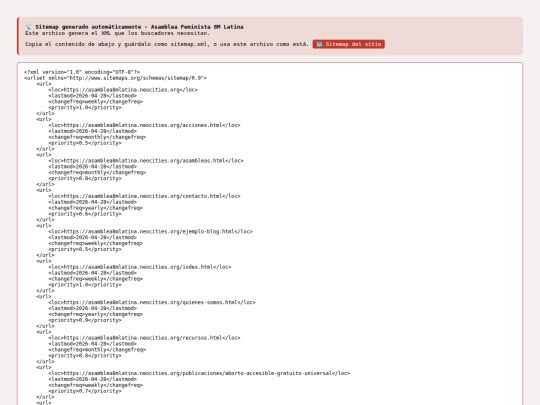This screenshot has height=405, width=540.
Task: Click the urlset xmlns schema line
Action: pos(115,78)
